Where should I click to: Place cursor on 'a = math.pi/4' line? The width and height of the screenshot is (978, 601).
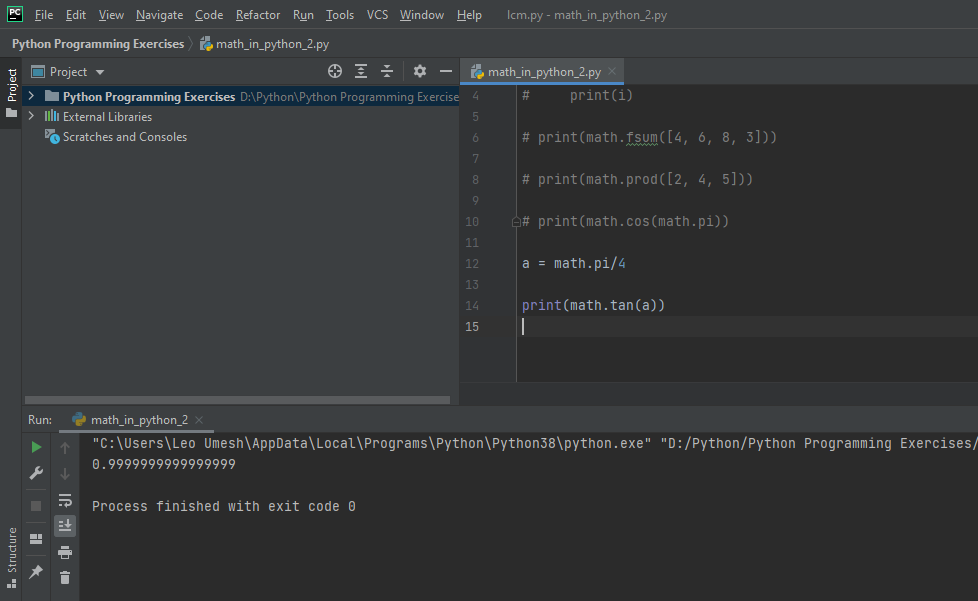tap(574, 264)
